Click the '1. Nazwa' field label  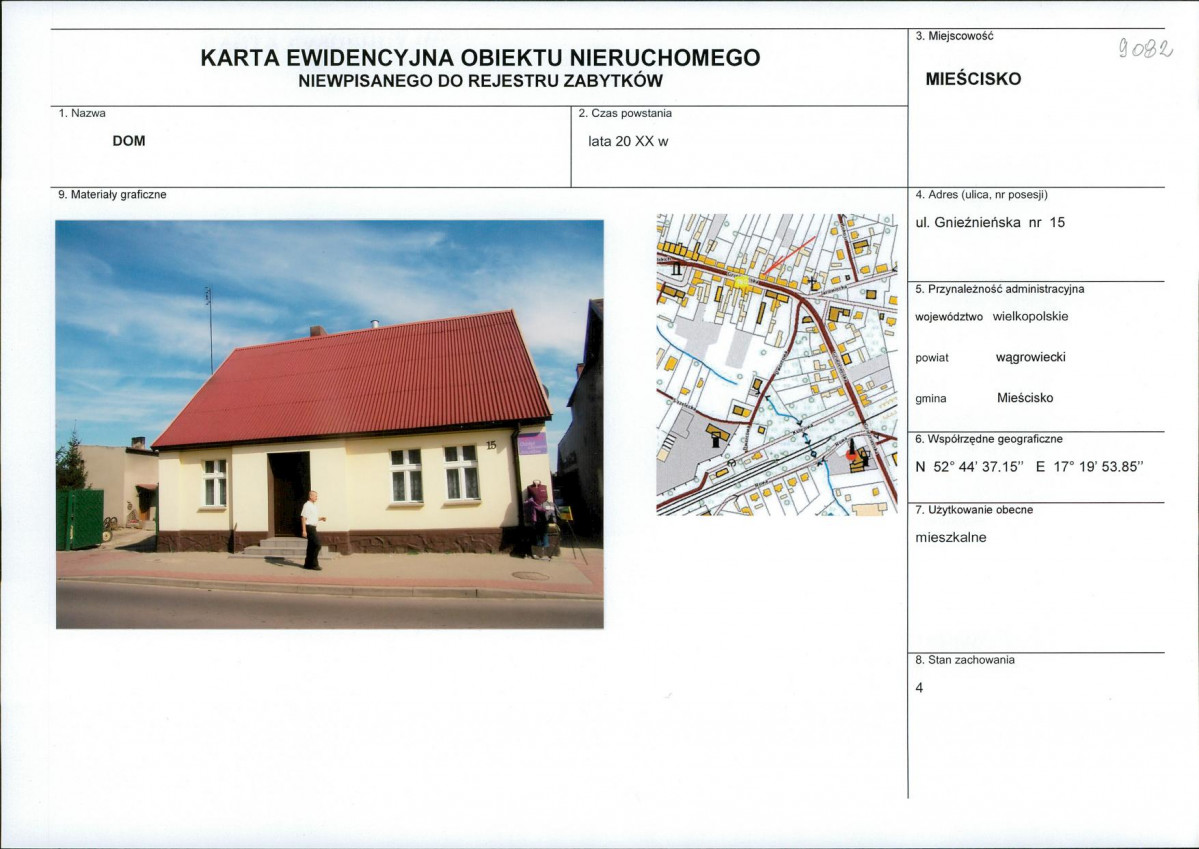tap(83, 113)
